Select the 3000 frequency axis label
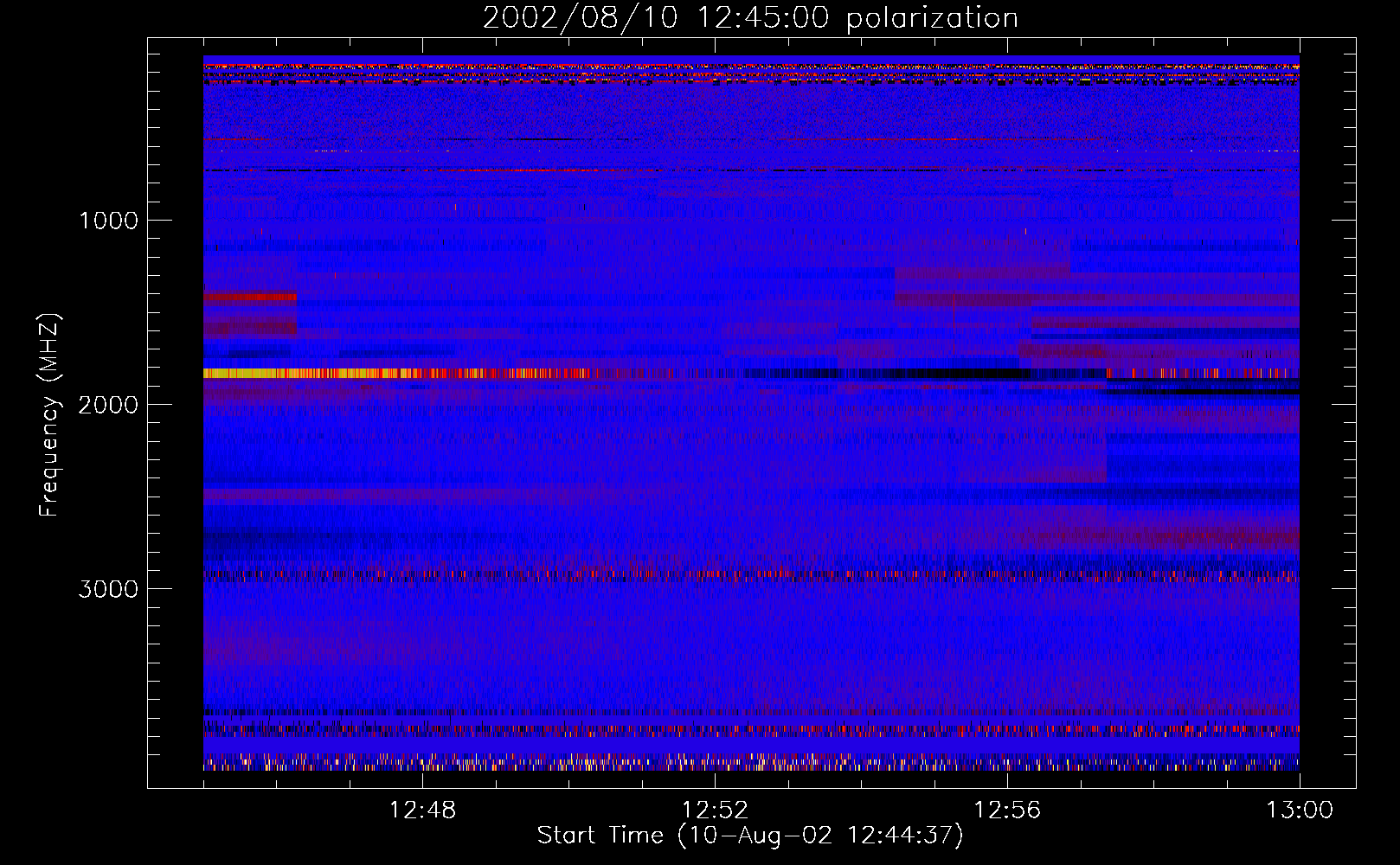The width and height of the screenshot is (1400, 865). [108, 589]
